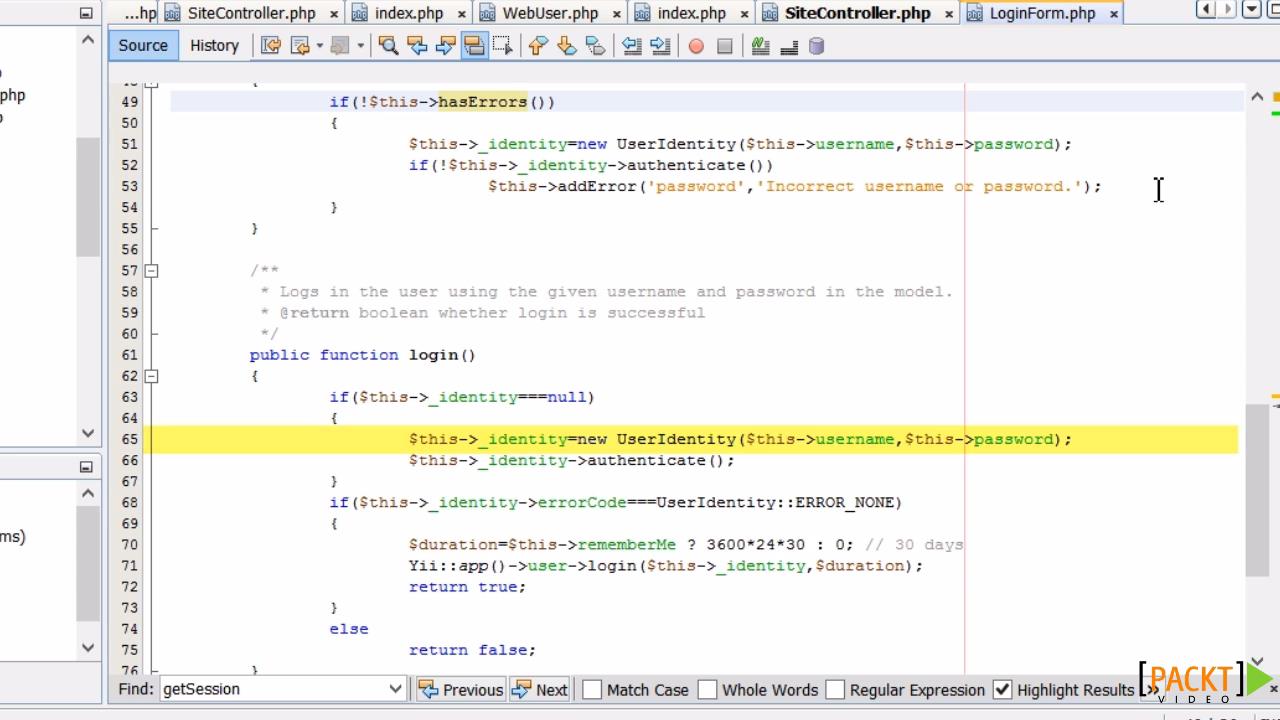Click "ERROR_NONE" on line 68

click(843, 503)
